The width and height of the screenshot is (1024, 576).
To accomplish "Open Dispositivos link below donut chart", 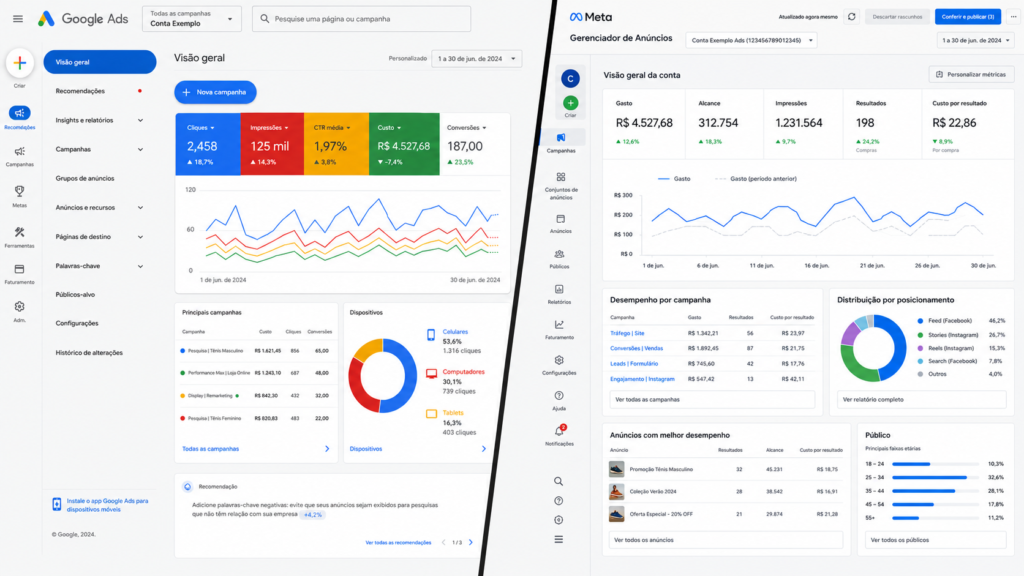I will click(366, 449).
